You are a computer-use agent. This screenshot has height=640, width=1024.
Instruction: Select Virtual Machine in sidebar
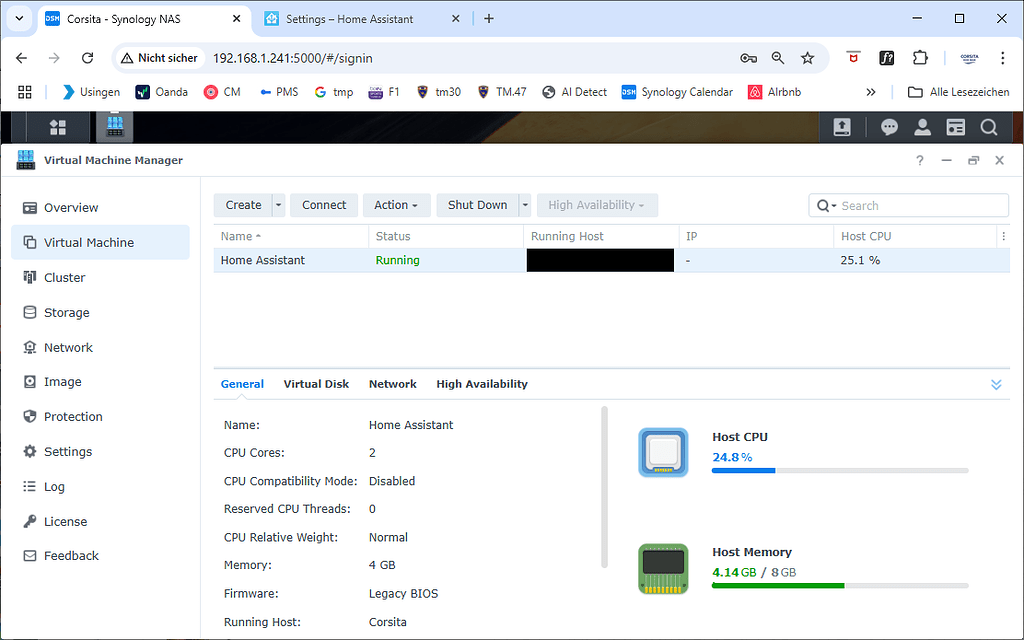(101, 242)
